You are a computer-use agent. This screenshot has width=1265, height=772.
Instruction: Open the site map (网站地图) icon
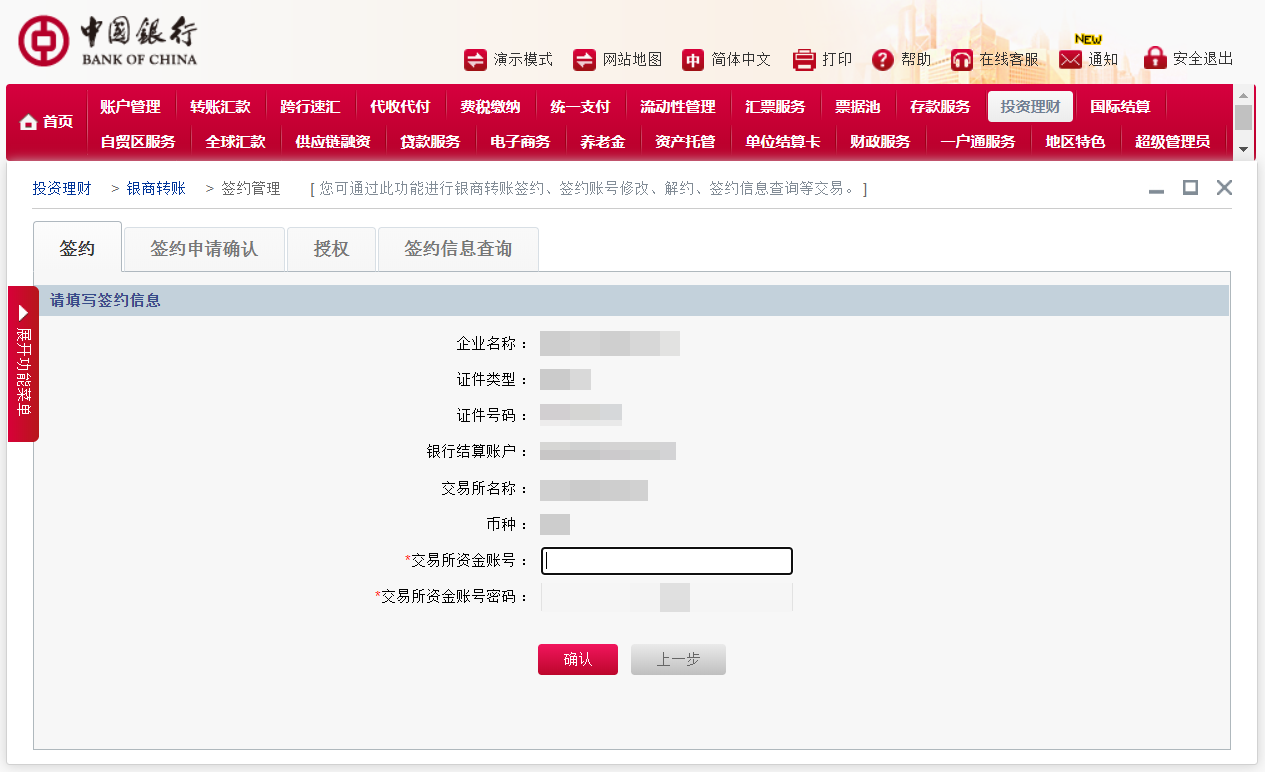584,60
